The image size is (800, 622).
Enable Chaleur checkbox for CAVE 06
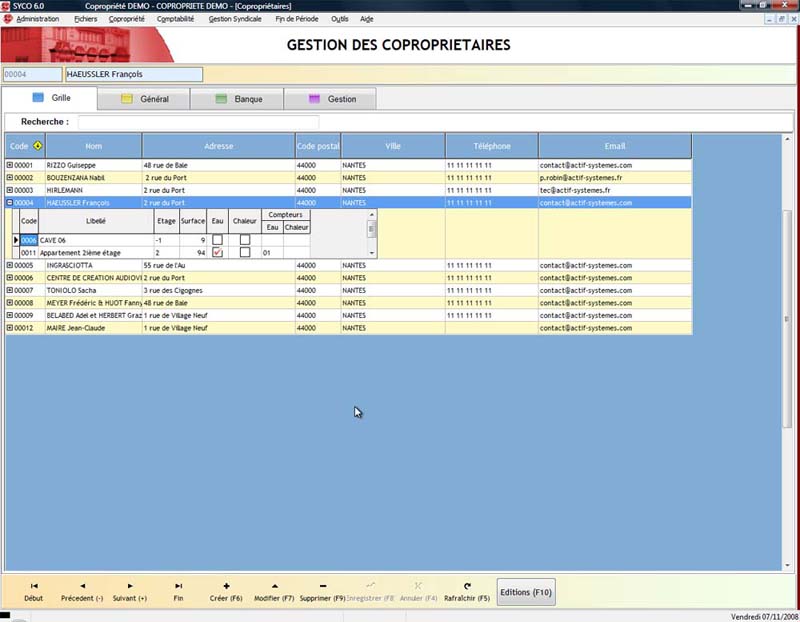245,240
